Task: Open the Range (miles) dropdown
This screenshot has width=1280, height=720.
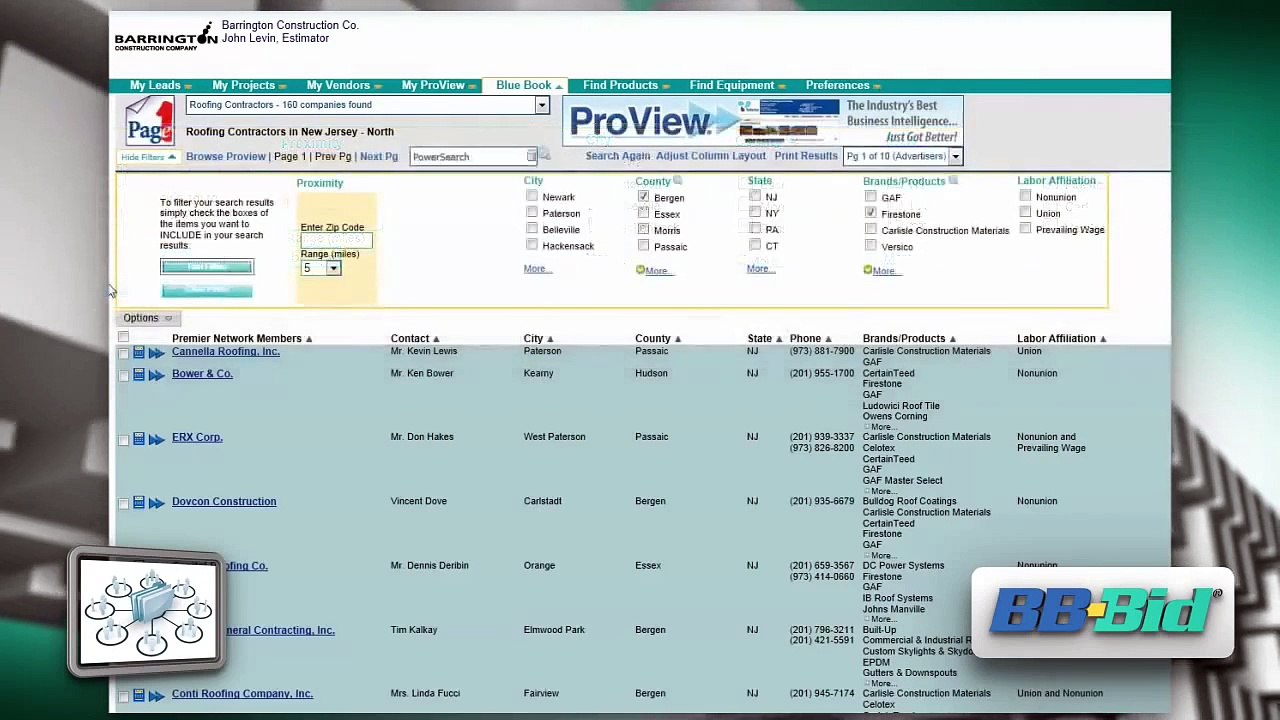Action: [333, 268]
